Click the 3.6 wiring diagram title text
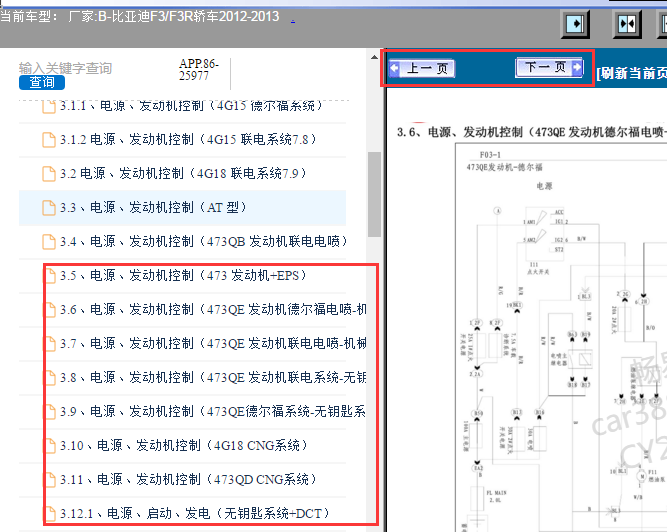The image size is (667, 532). pos(532,132)
